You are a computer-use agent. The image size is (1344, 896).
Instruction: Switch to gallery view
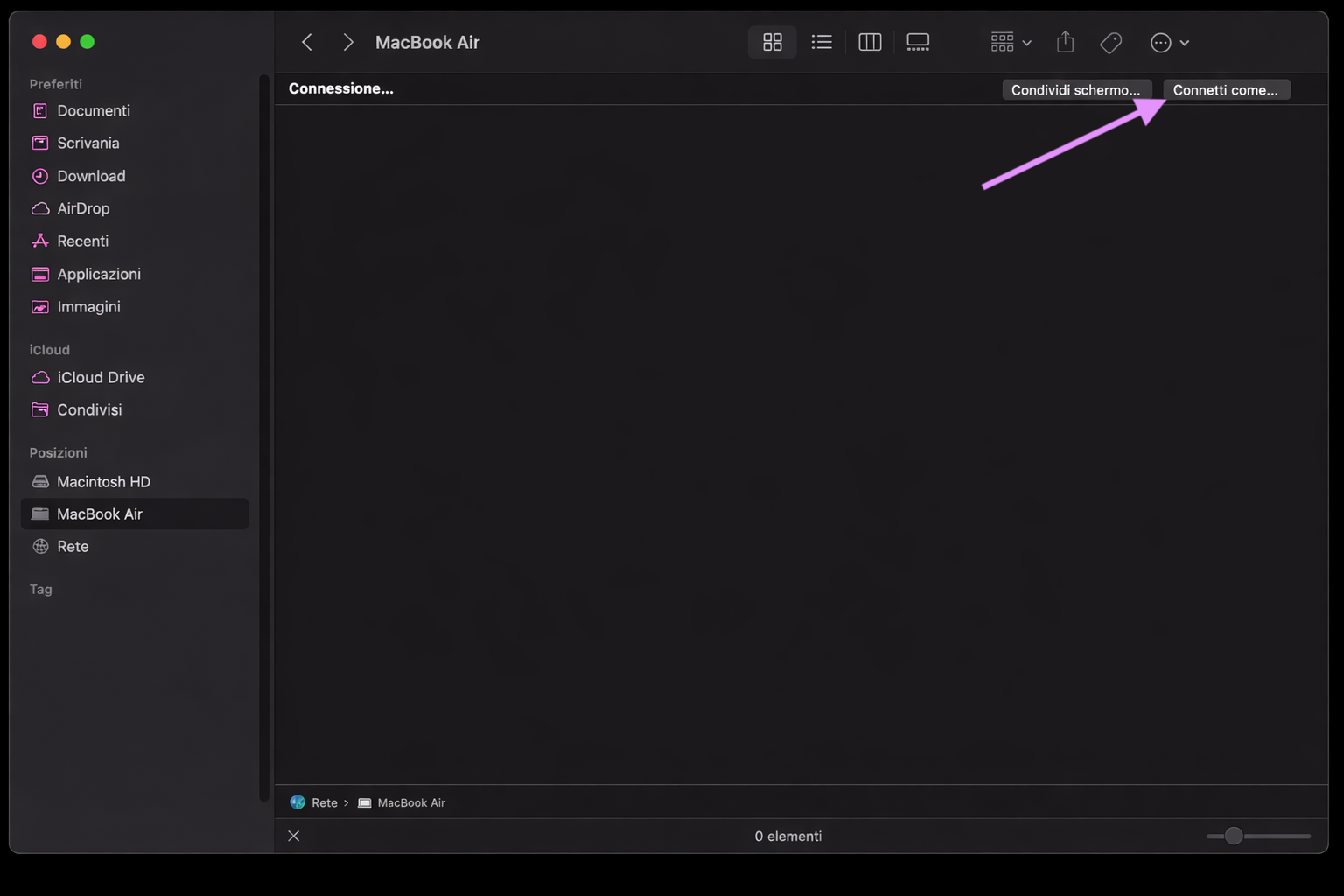coord(917,41)
